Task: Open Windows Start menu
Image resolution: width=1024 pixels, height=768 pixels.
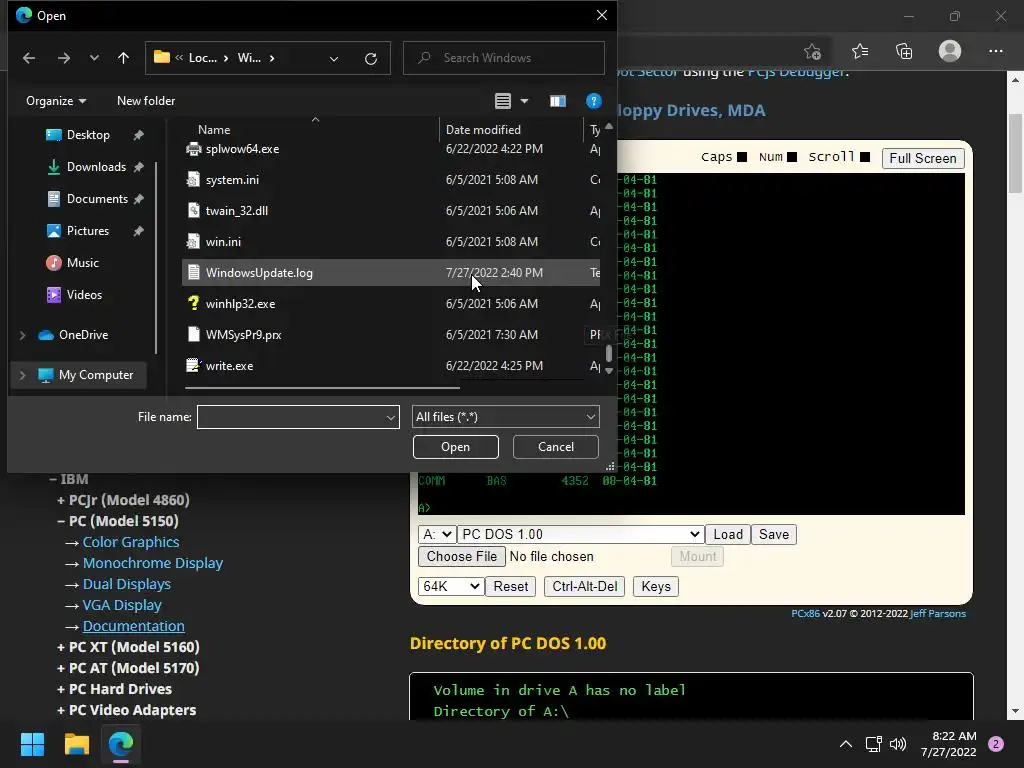Action: tap(32, 744)
